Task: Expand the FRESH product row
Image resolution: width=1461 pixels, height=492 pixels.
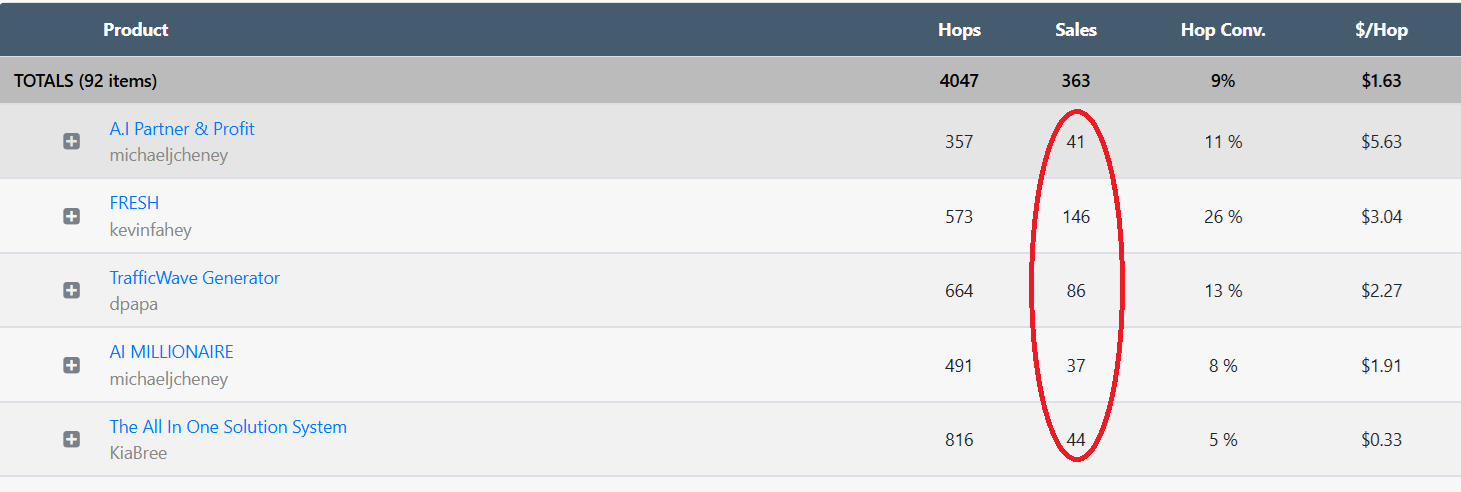Action: coord(71,216)
